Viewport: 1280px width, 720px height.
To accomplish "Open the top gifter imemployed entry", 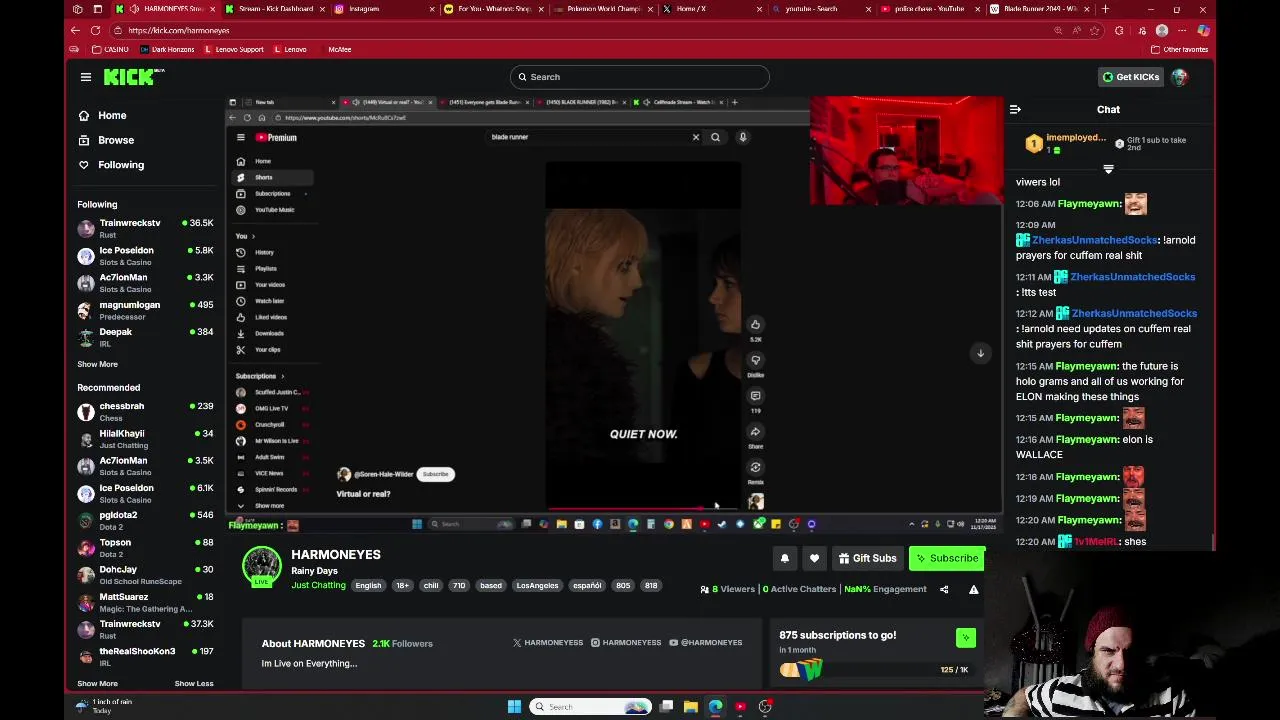I will [x=1065, y=143].
